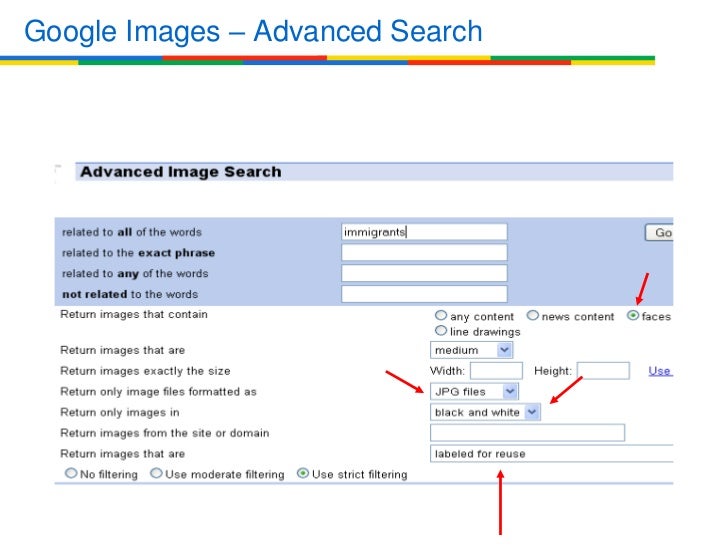Choose 'Use strict filtering' option
Image resolution: width=728 pixels, height=546 pixels.
tap(303, 474)
